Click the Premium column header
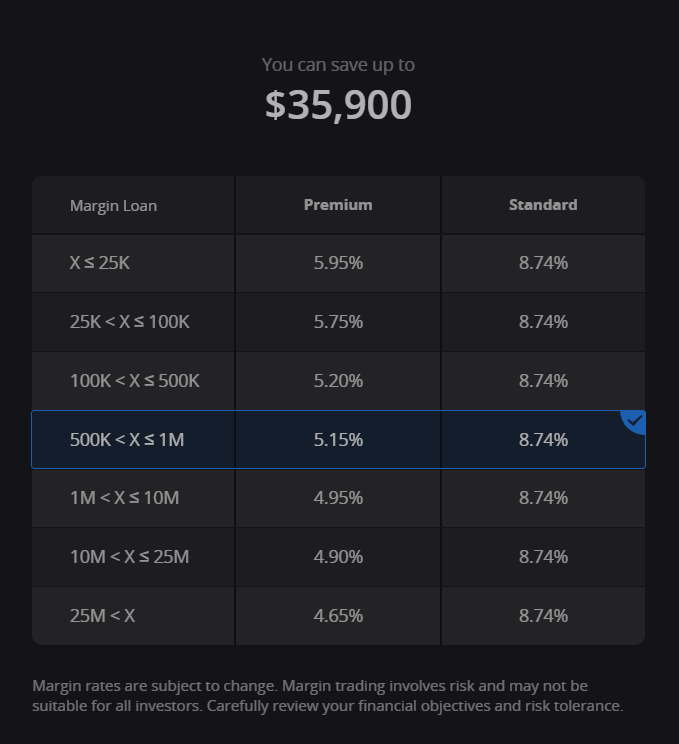 coord(338,205)
